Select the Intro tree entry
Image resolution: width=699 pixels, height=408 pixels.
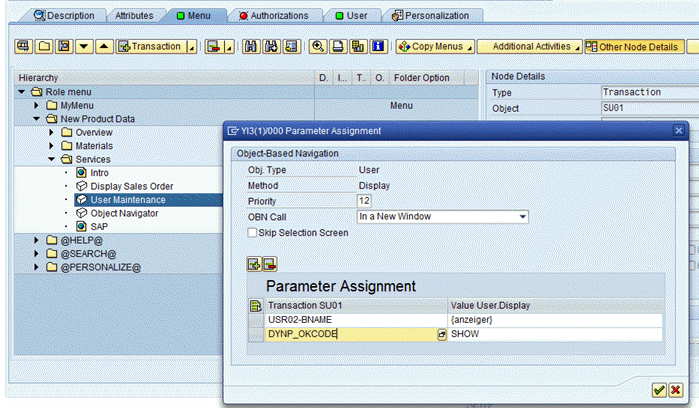coord(99,173)
